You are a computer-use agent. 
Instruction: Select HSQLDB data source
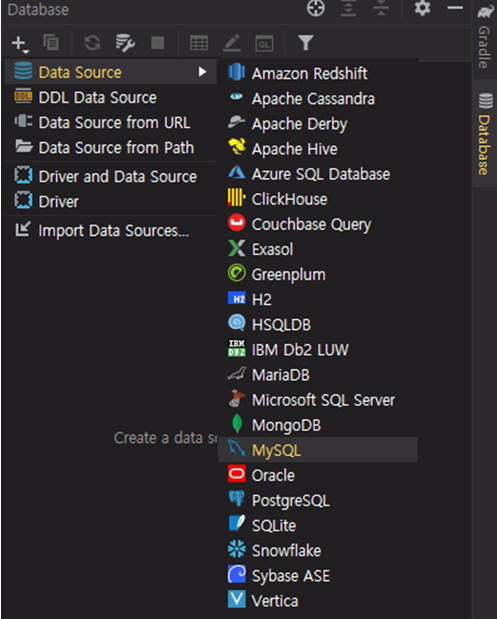tap(318, 325)
